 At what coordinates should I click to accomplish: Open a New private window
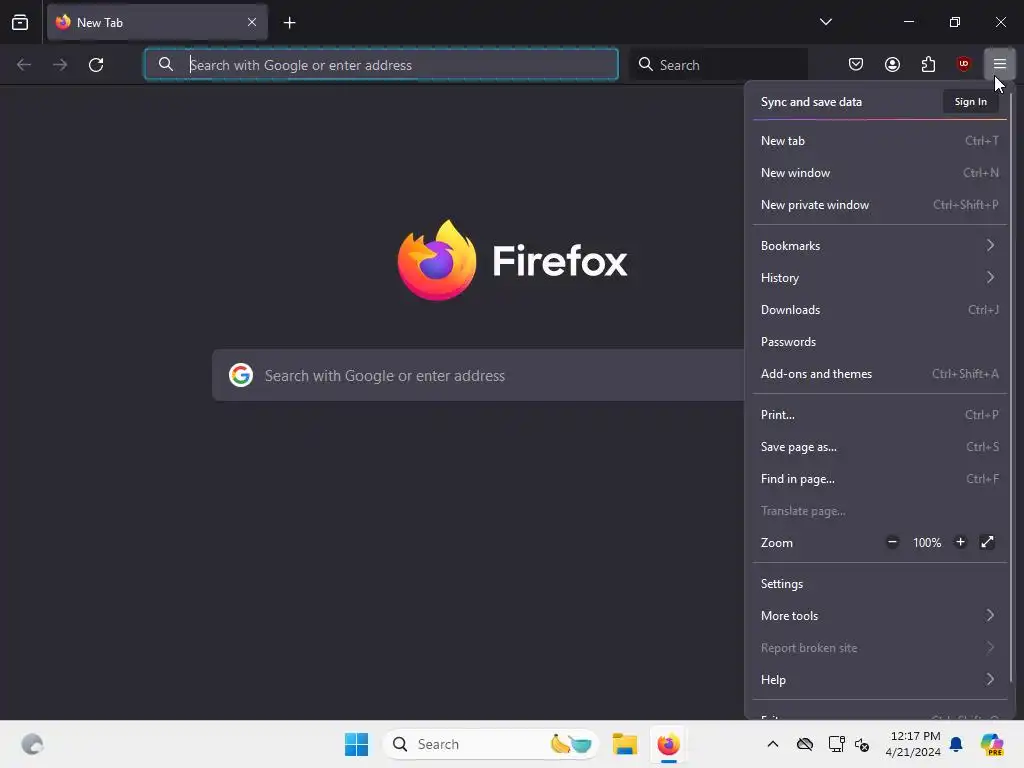tap(880, 204)
